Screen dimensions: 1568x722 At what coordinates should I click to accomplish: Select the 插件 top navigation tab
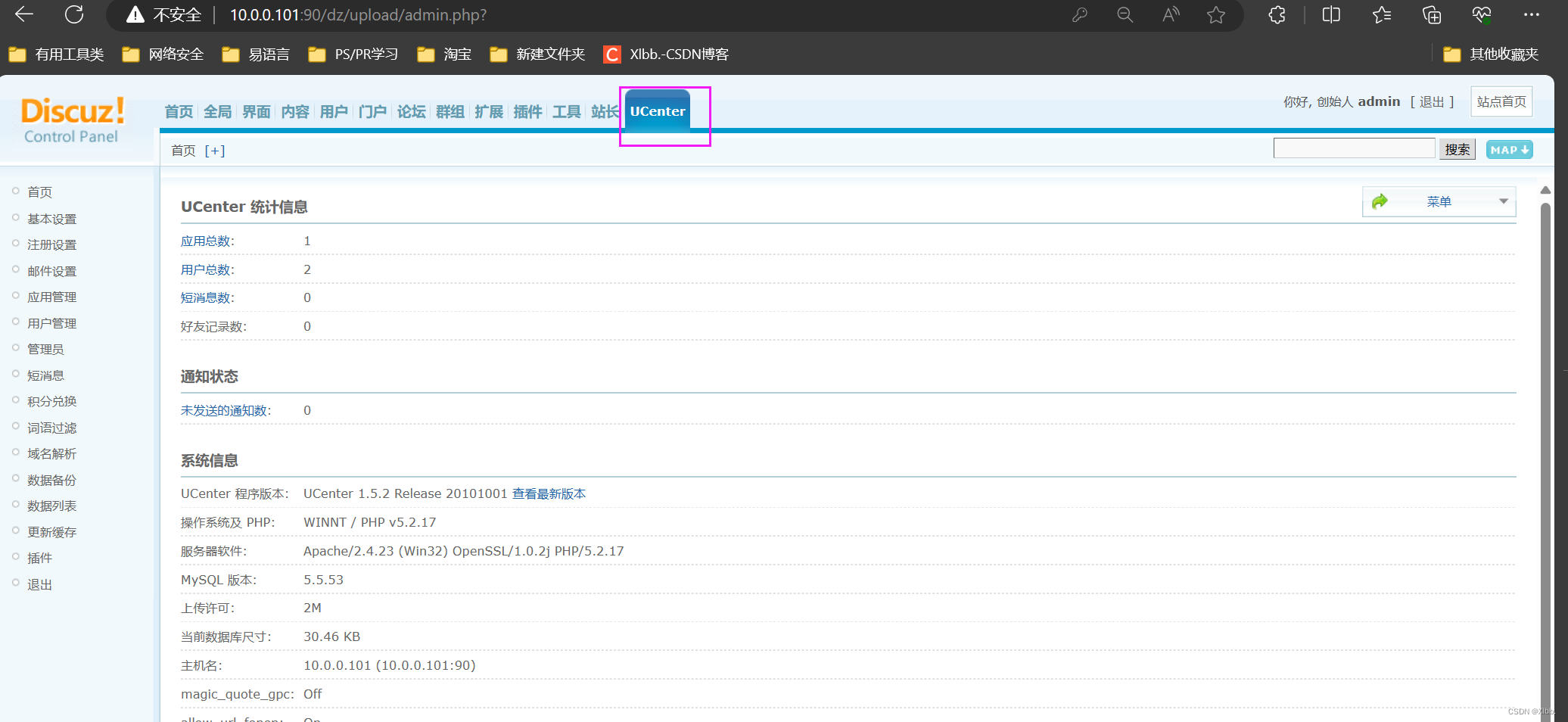[x=527, y=112]
